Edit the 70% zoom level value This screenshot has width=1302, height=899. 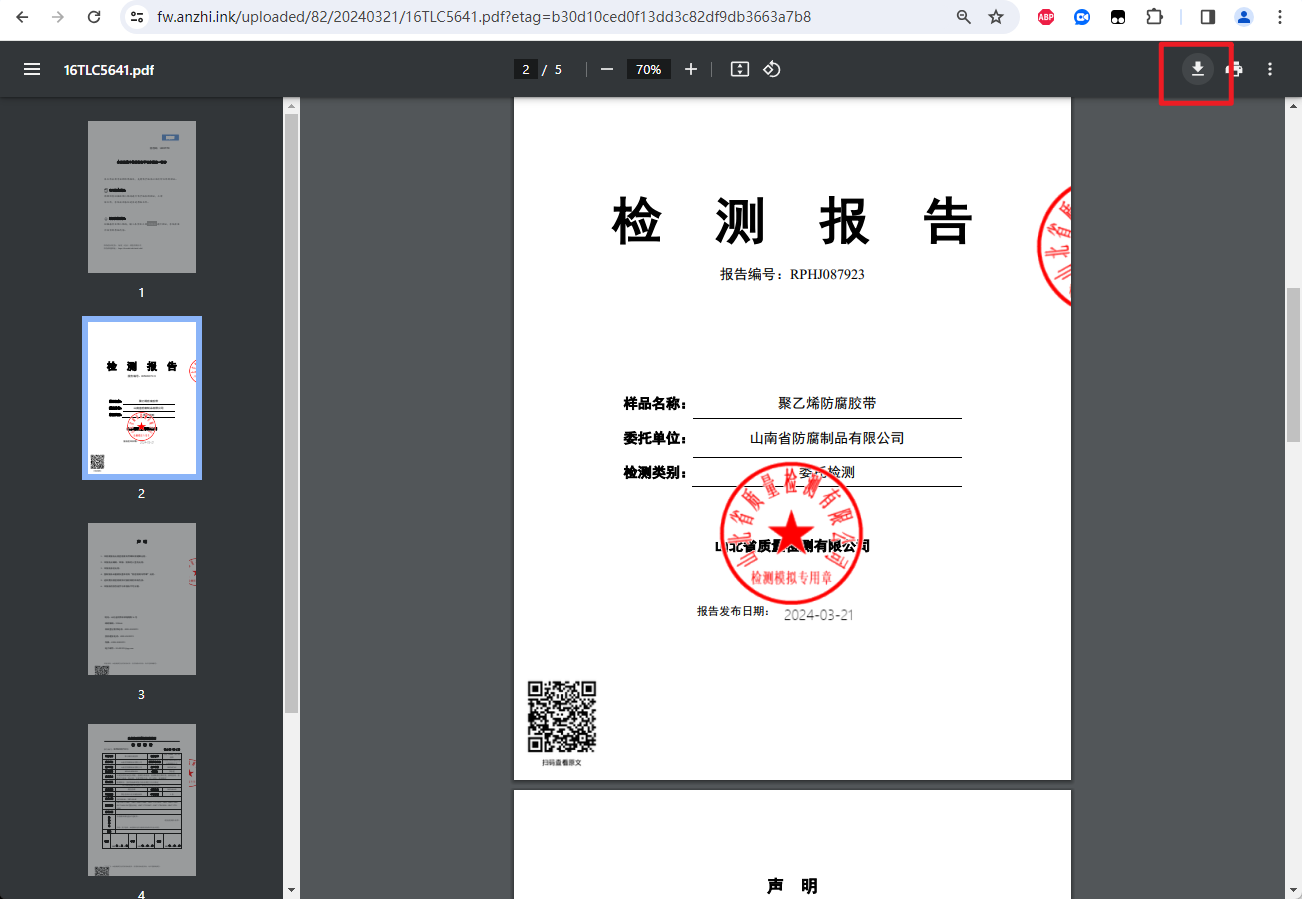[x=648, y=69]
